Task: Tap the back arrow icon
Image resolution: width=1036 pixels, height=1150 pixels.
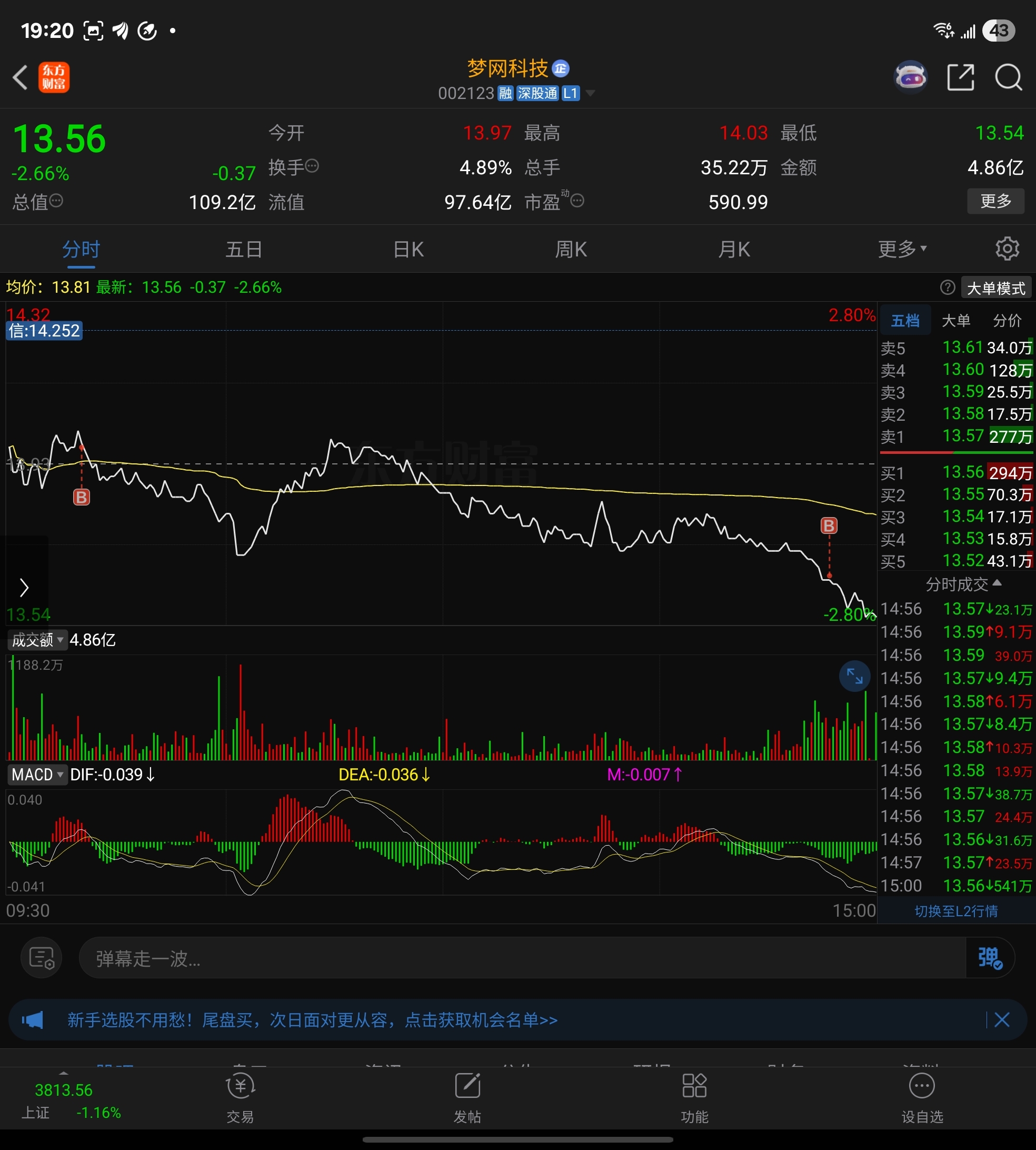Action: point(21,77)
